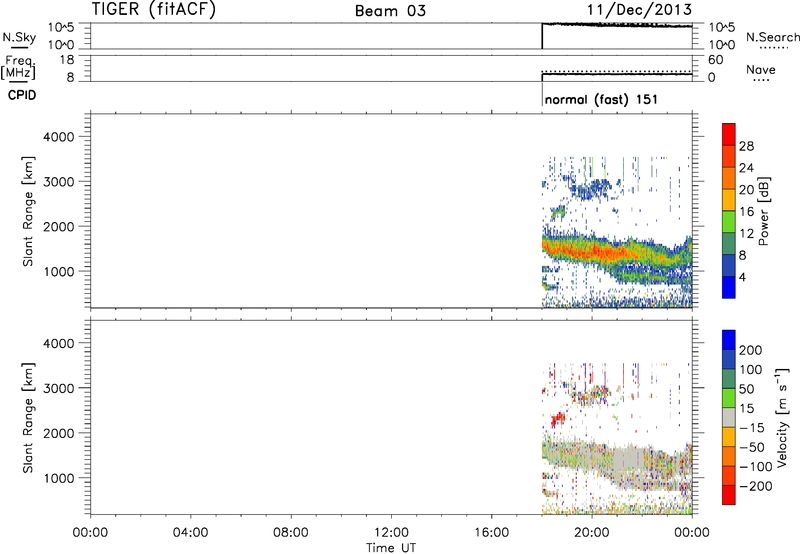This screenshot has height=554, width=800.
Task: Click the '3000' tick of power panel
Action: [58, 182]
